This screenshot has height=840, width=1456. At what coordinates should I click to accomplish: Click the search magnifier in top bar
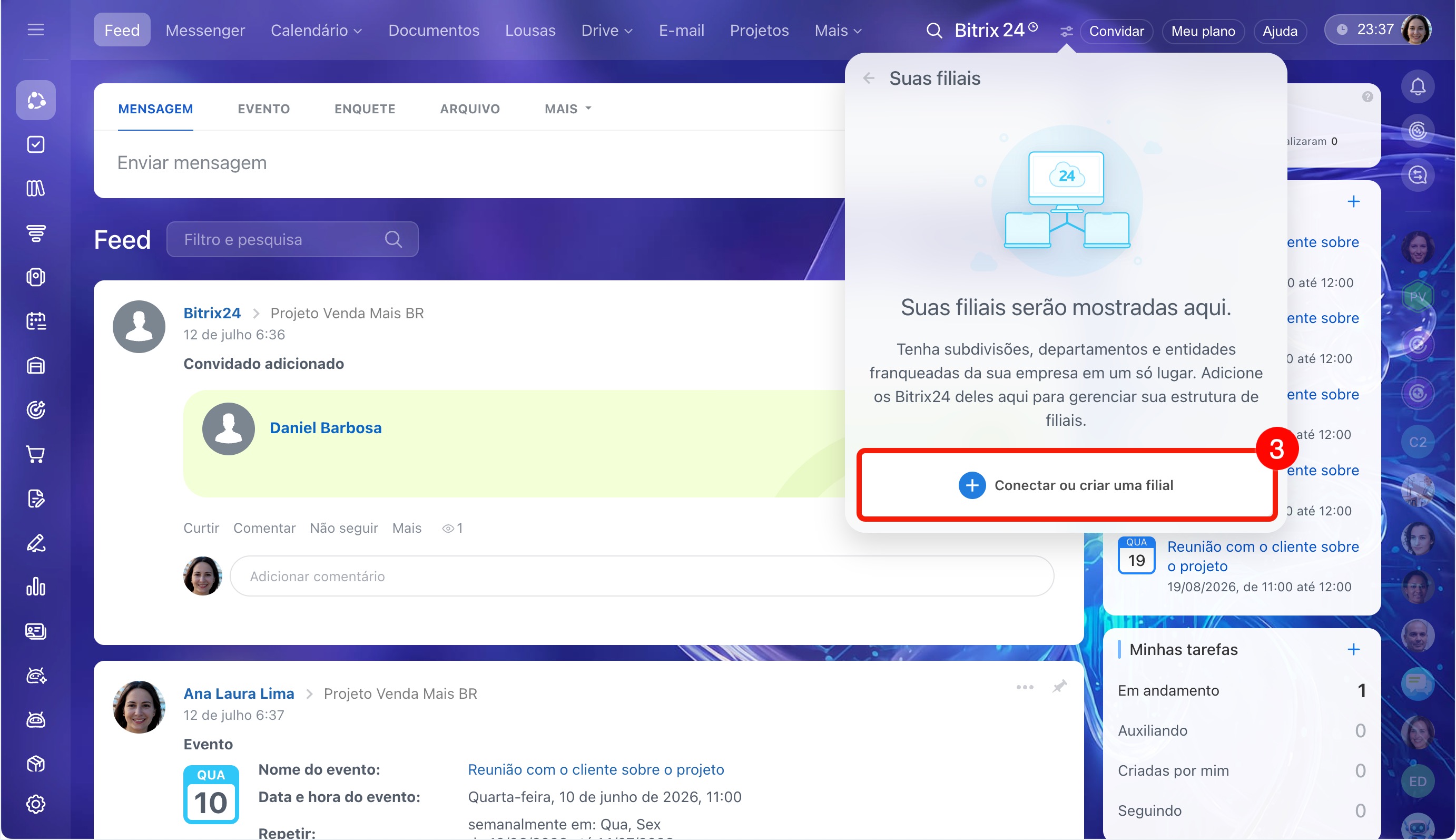[933, 31]
